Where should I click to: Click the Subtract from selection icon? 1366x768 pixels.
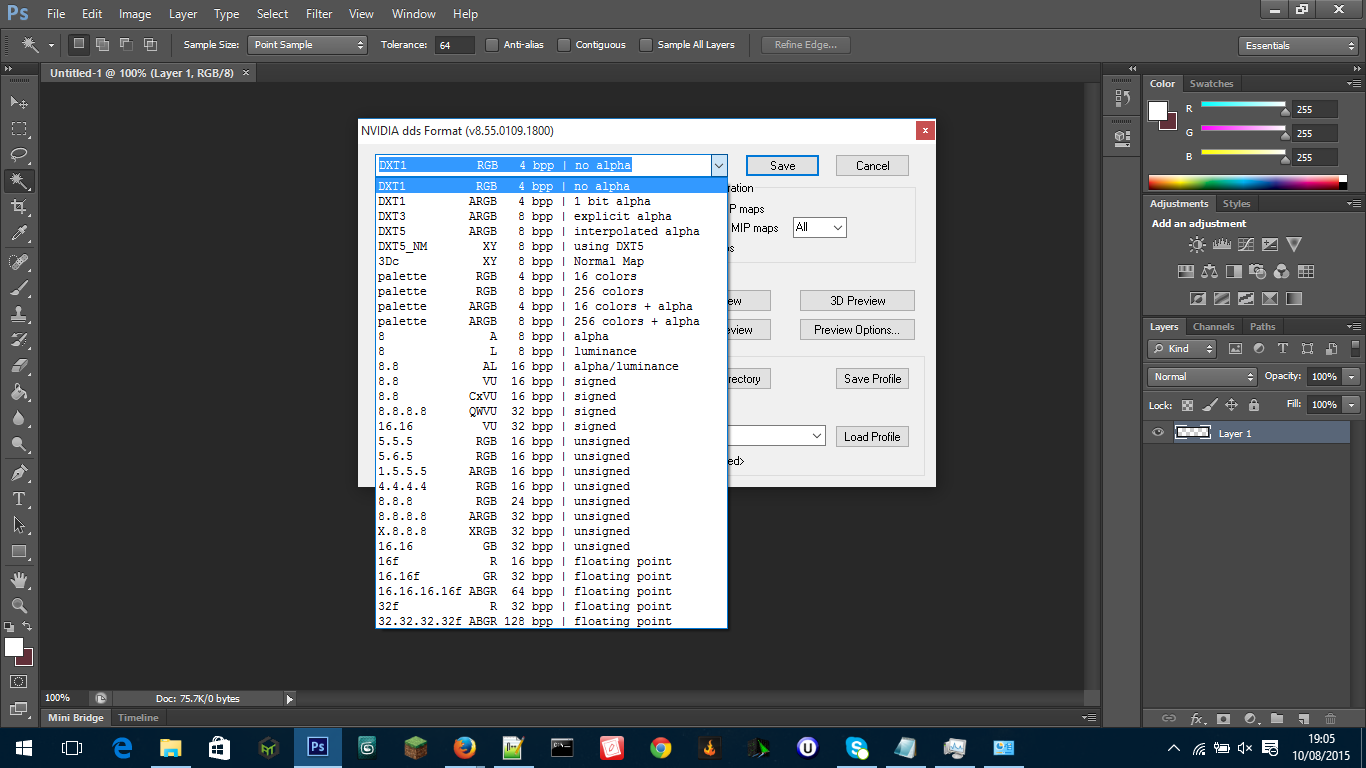[x=126, y=45]
